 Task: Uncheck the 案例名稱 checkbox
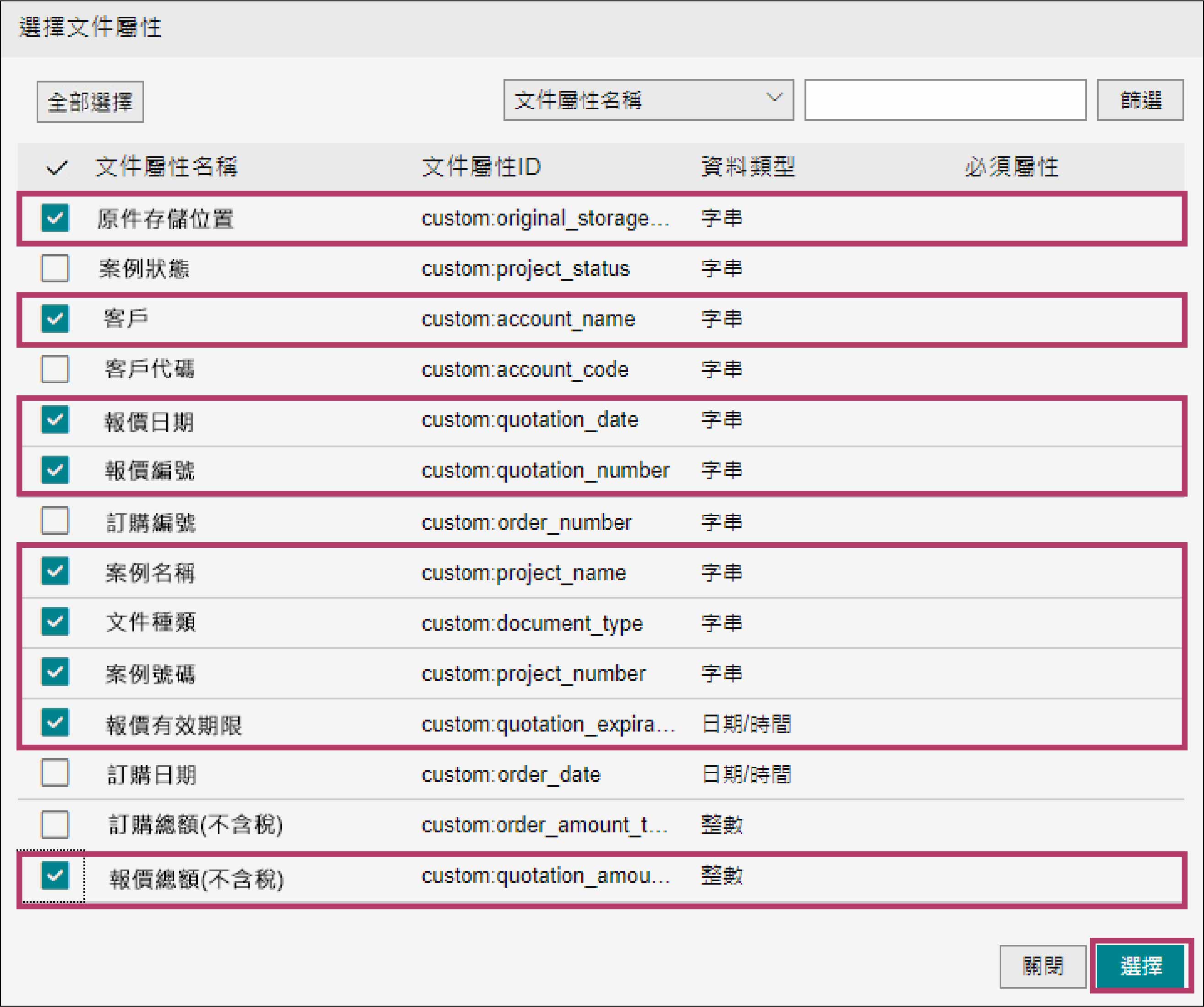(55, 572)
